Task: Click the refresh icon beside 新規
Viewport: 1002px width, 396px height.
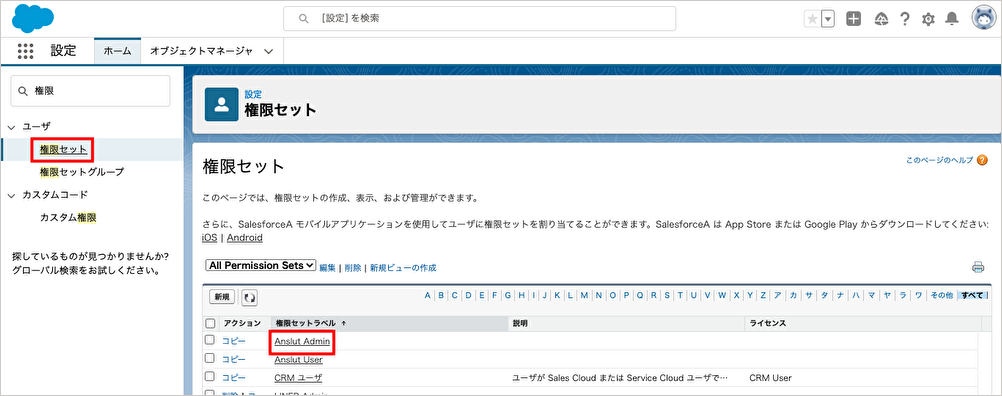Action: pos(249,297)
